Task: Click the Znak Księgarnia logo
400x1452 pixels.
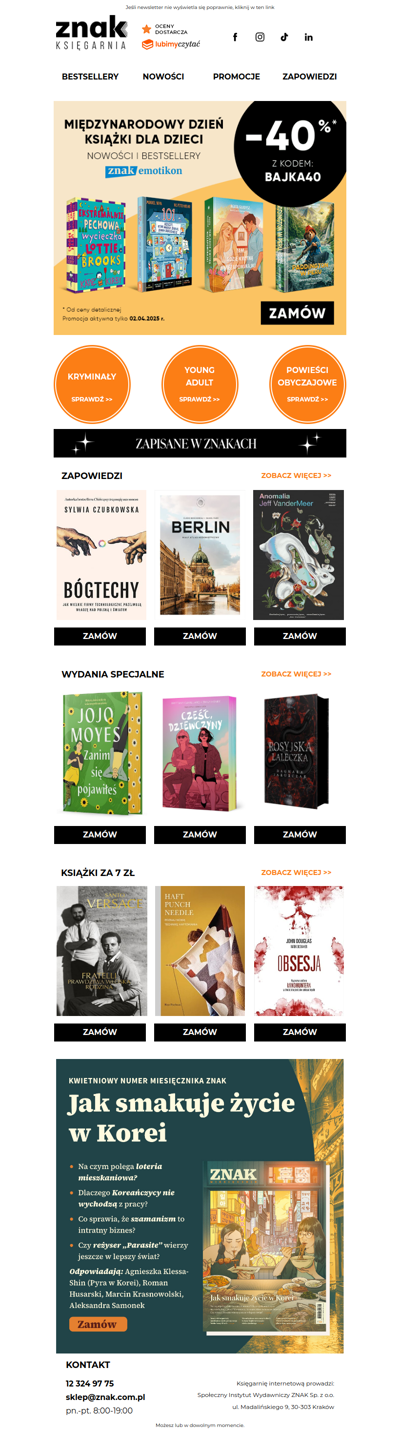Action: coord(91,34)
